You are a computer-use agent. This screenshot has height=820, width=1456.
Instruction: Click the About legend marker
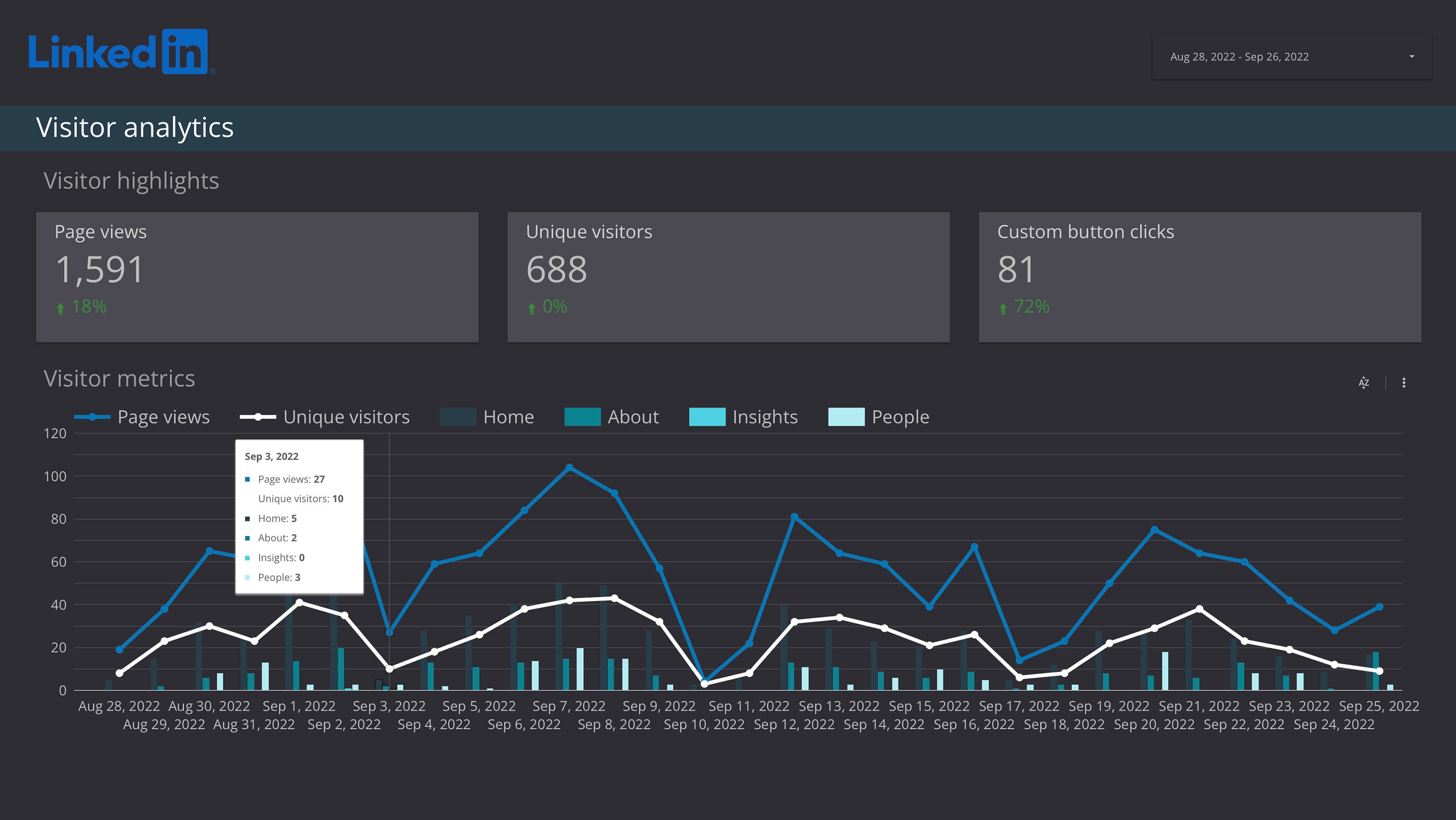pyautogui.click(x=582, y=417)
